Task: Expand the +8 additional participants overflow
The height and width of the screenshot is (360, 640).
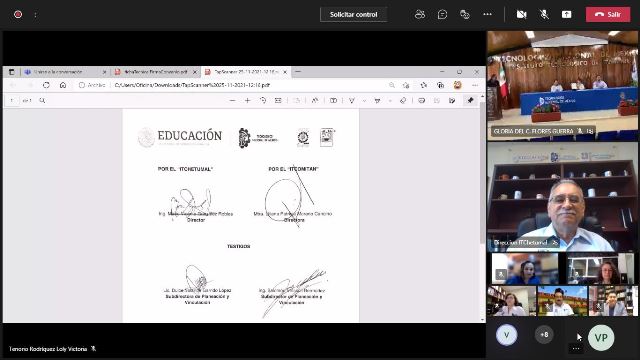Action: [544, 335]
